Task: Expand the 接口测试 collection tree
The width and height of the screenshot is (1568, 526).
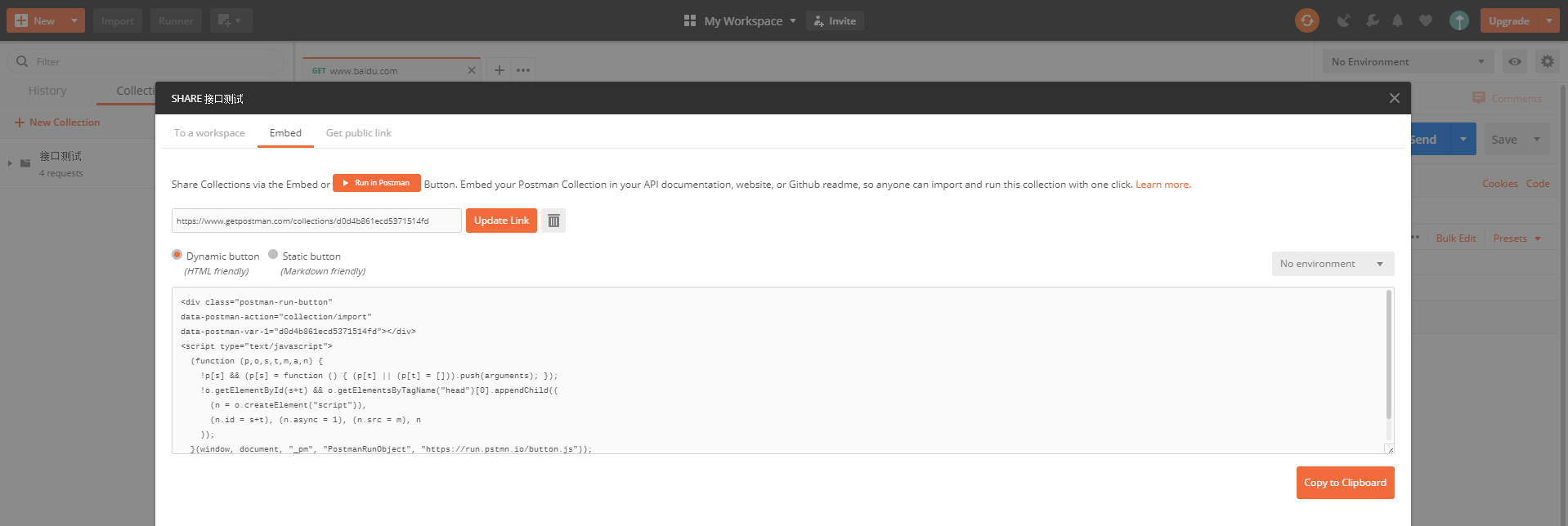Action: tap(10, 163)
